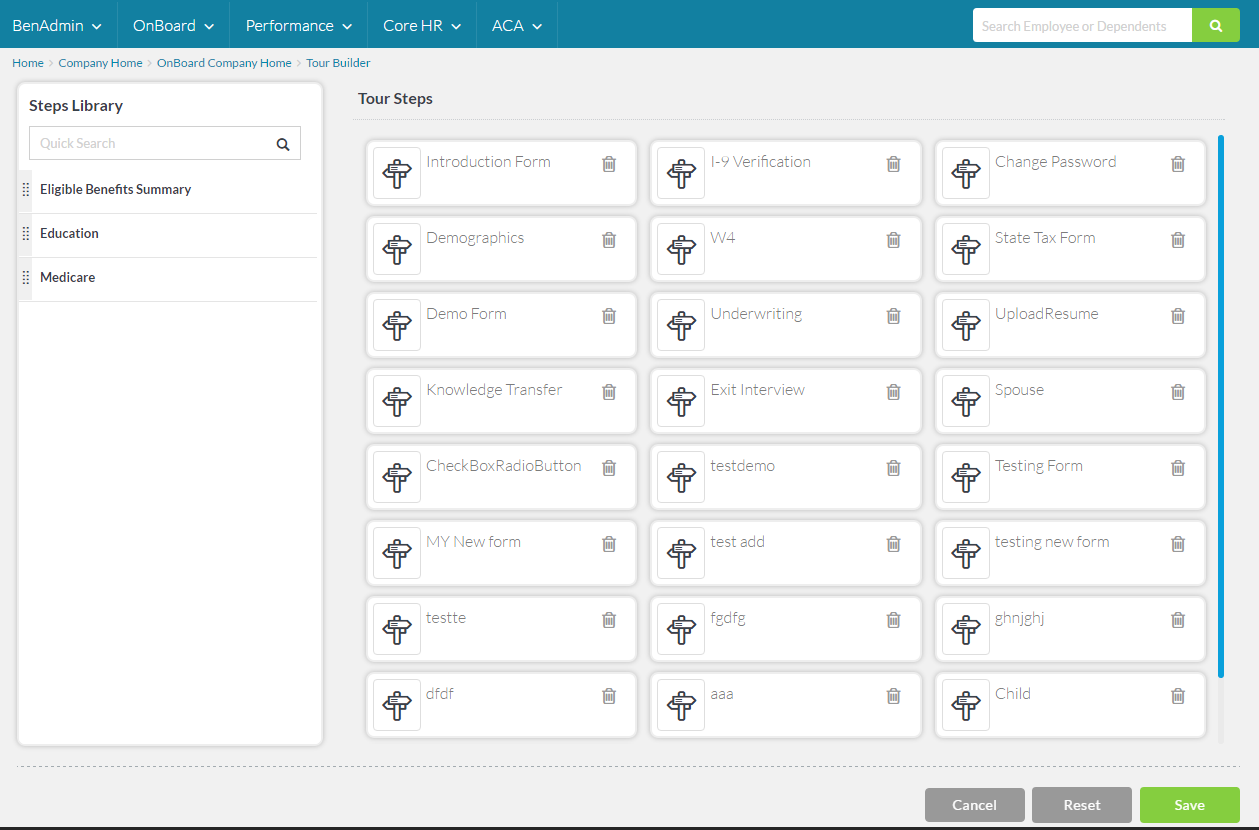Click the green search magnifier button
1259x830 pixels.
tap(1216, 26)
